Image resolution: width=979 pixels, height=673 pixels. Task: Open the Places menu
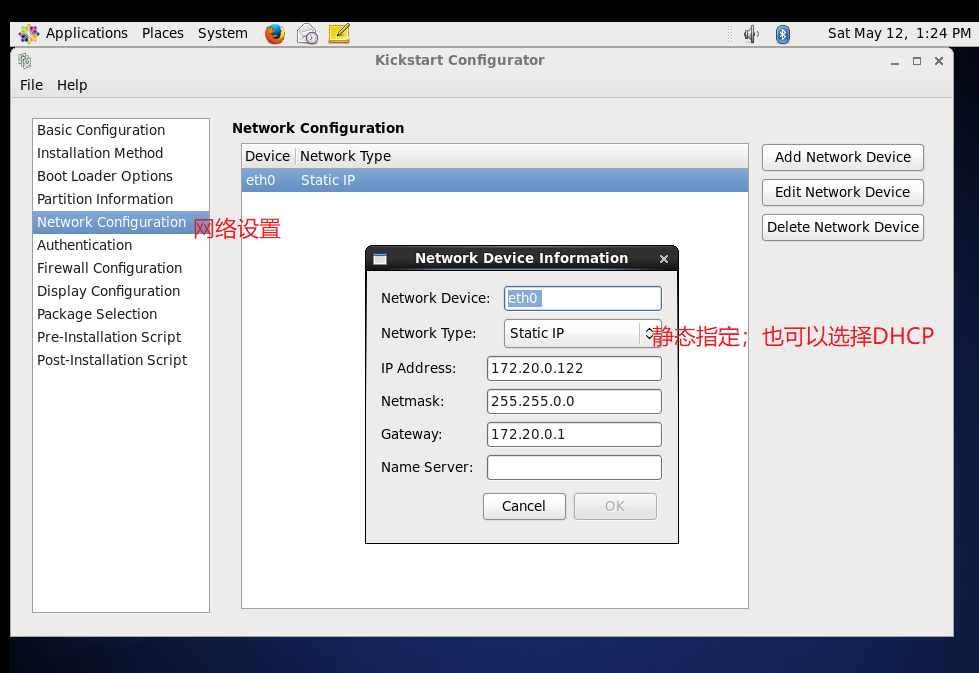162,33
